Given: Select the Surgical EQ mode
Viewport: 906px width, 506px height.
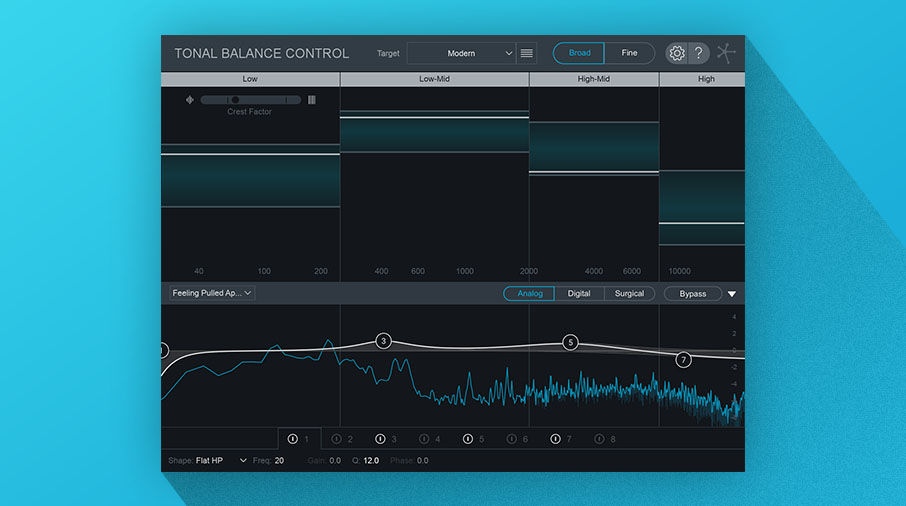Looking at the screenshot, I should click(629, 294).
